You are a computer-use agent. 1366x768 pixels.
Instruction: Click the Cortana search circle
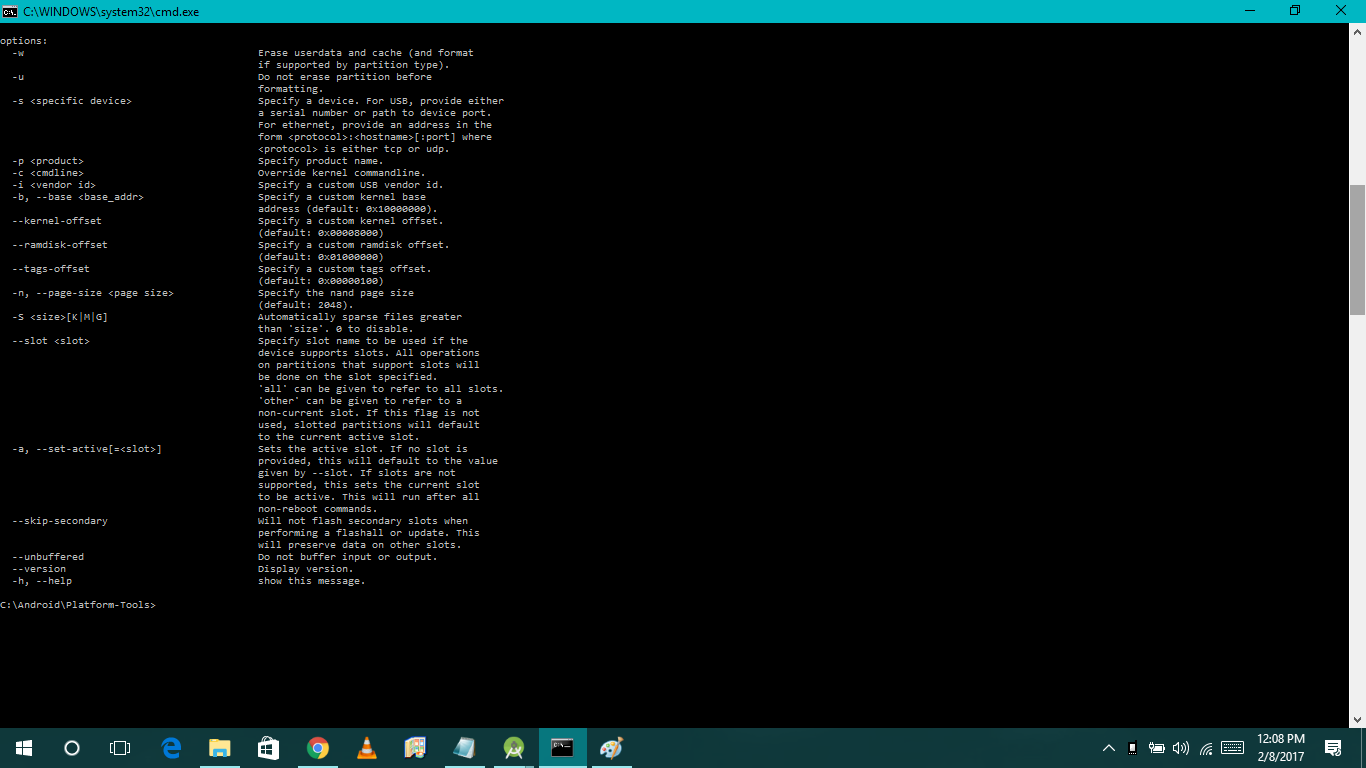[72, 748]
